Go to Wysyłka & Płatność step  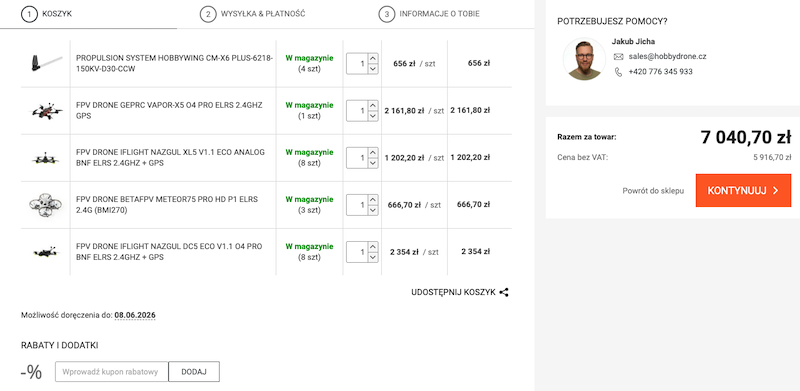(253, 14)
